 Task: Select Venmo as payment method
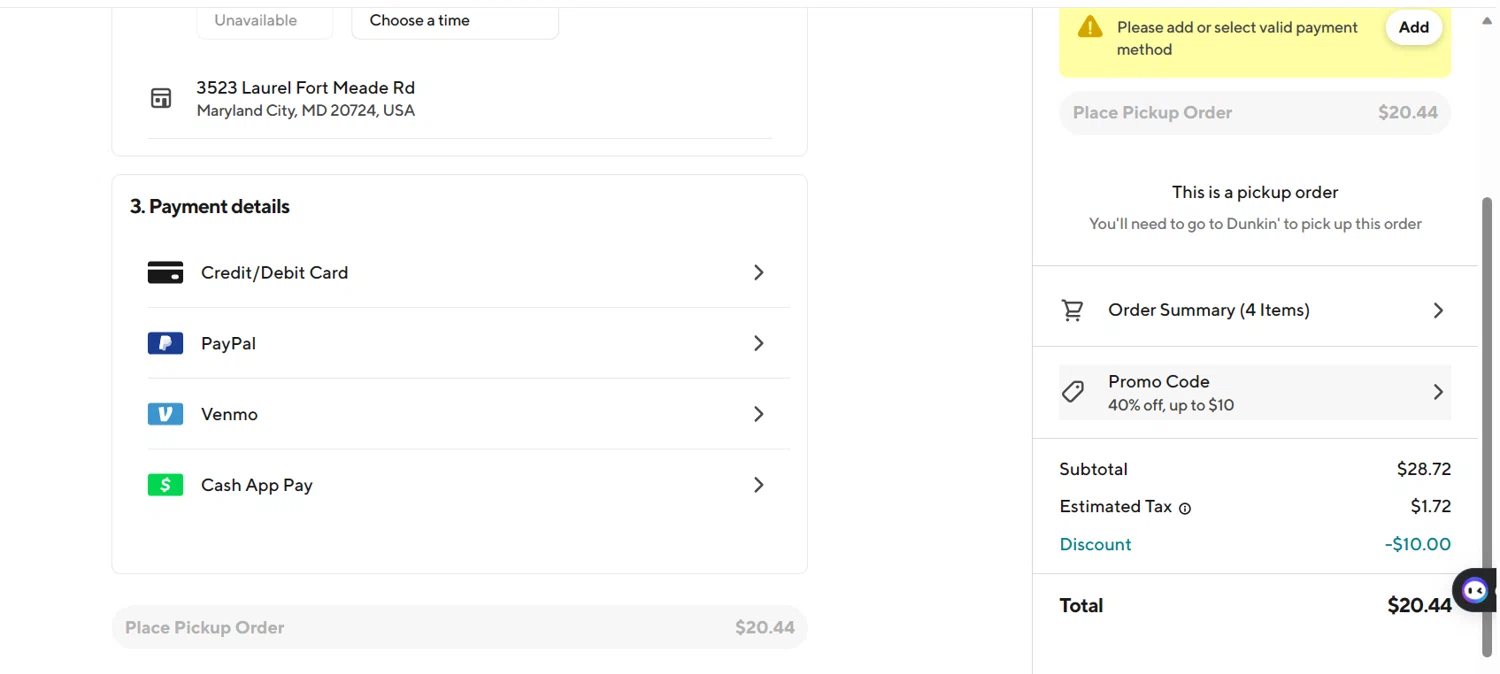[x=229, y=414]
